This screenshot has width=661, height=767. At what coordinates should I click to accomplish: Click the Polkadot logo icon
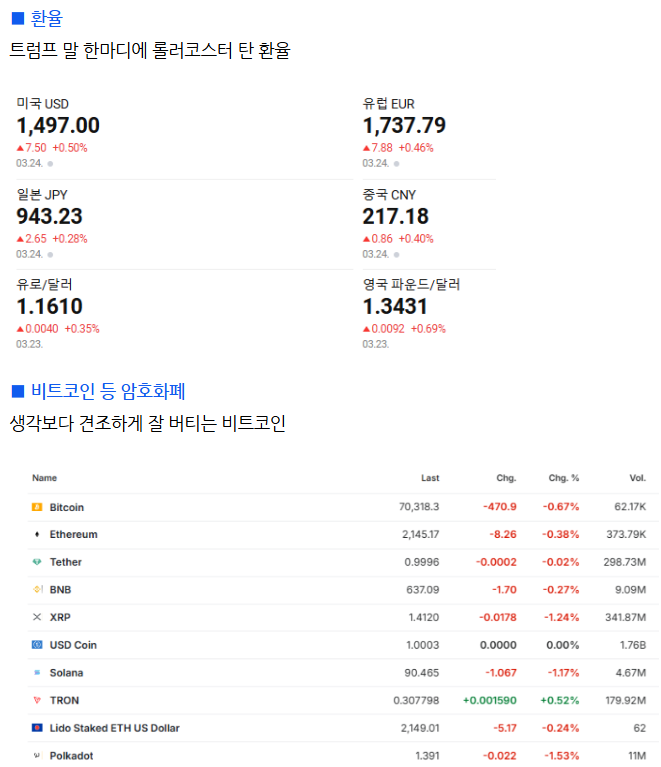point(38,756)
